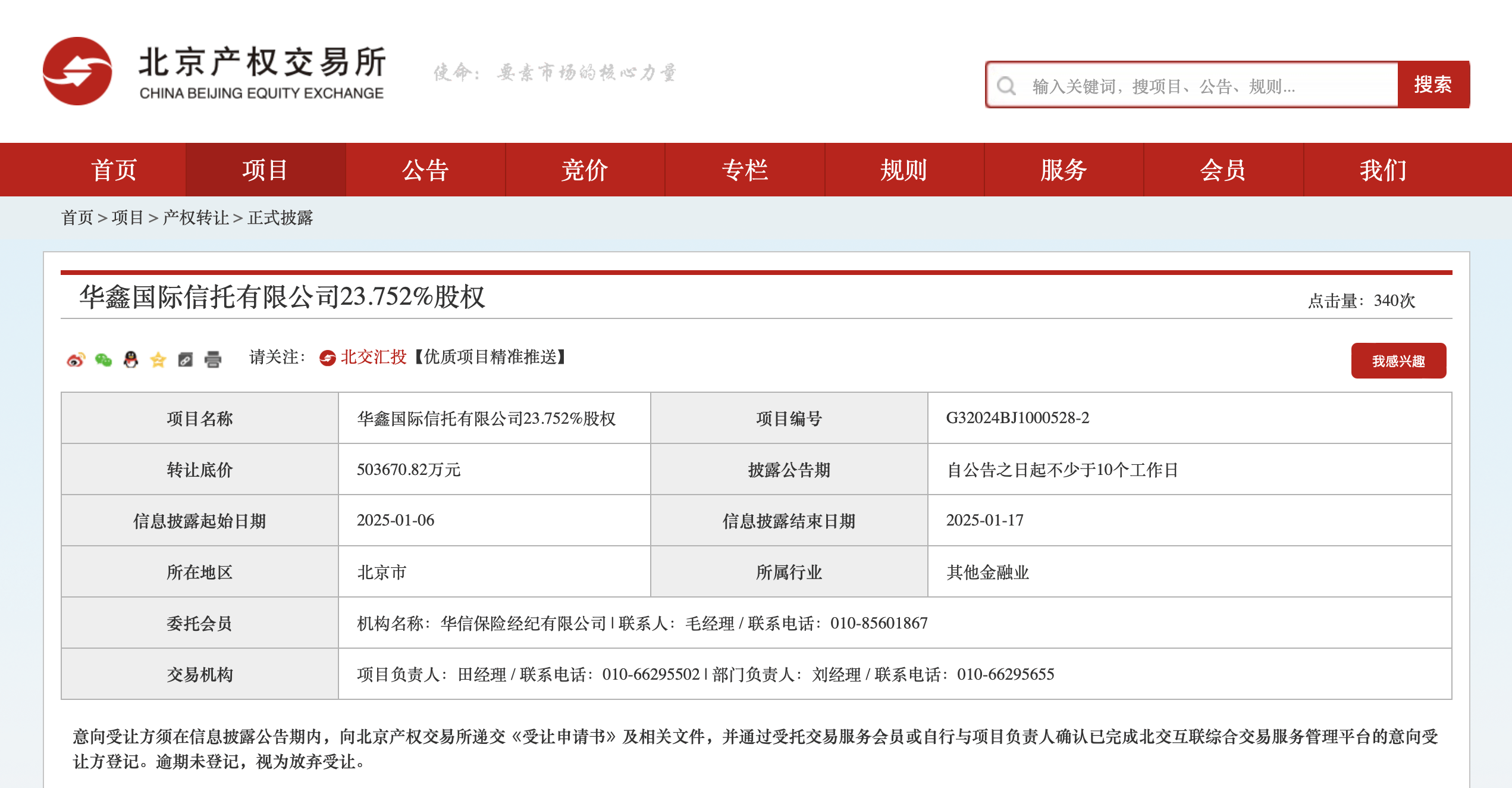Go to 项目 in breadcrumb

(128, 218)
